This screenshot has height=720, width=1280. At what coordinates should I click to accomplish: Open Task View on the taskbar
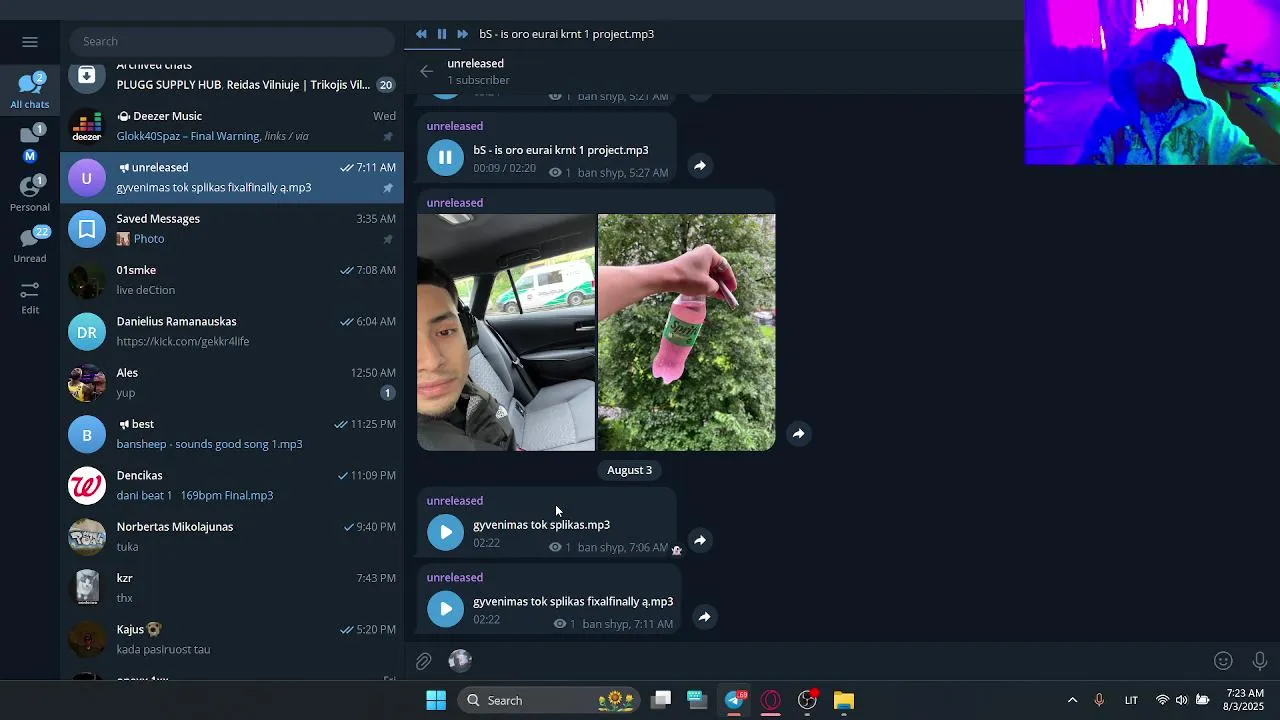661,700
